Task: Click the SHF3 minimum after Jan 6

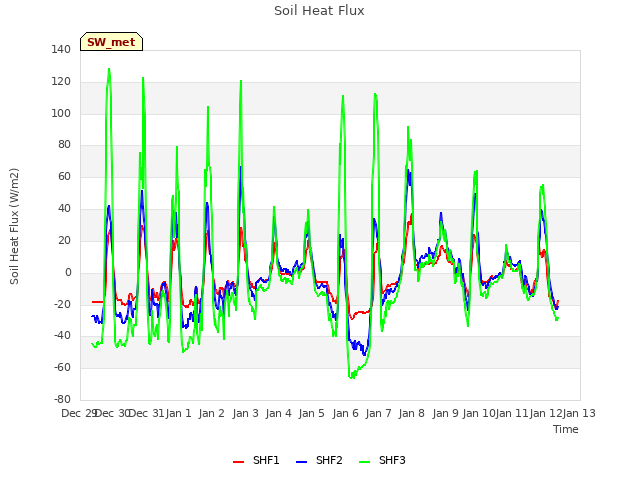Action: click(x=352, y=378)
